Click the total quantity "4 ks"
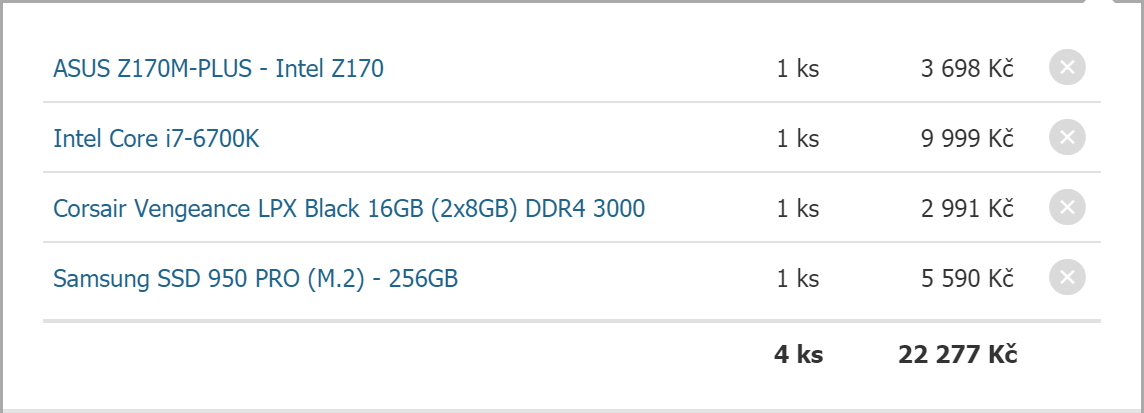Viewport: 1144px width, 413px height. [798, 354]
